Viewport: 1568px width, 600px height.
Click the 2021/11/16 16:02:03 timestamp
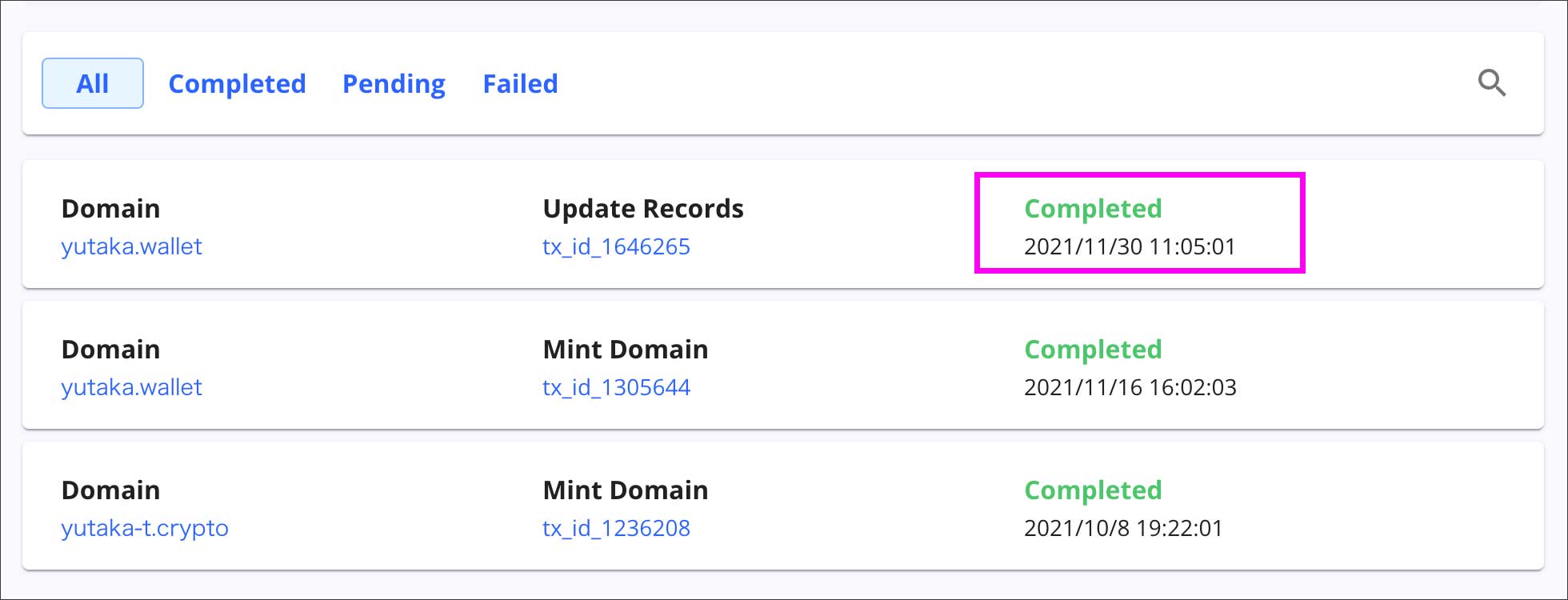[x=1130, y=387]
